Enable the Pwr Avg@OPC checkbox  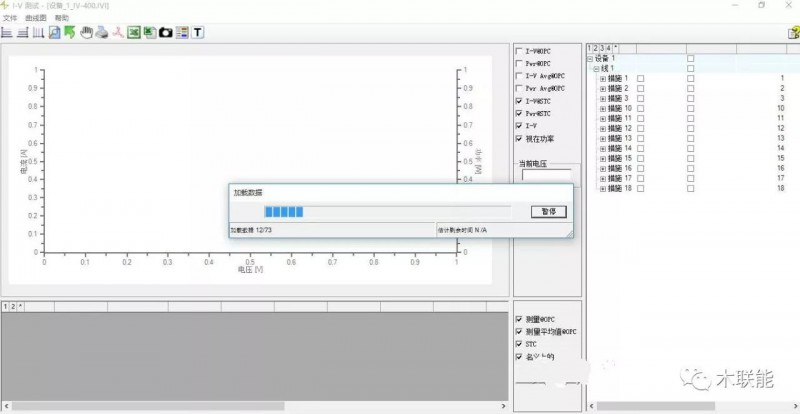click(x=519, y=88)
